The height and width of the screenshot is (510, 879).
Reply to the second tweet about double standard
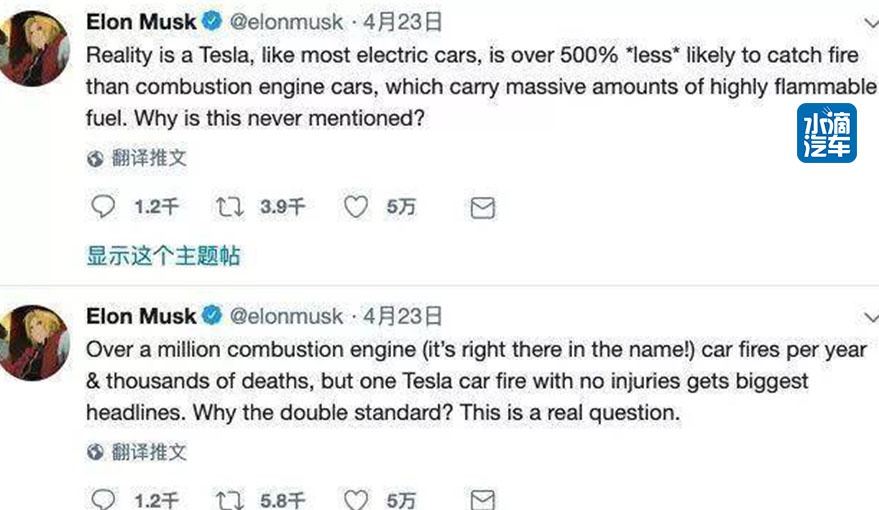[x=104, y=499]
